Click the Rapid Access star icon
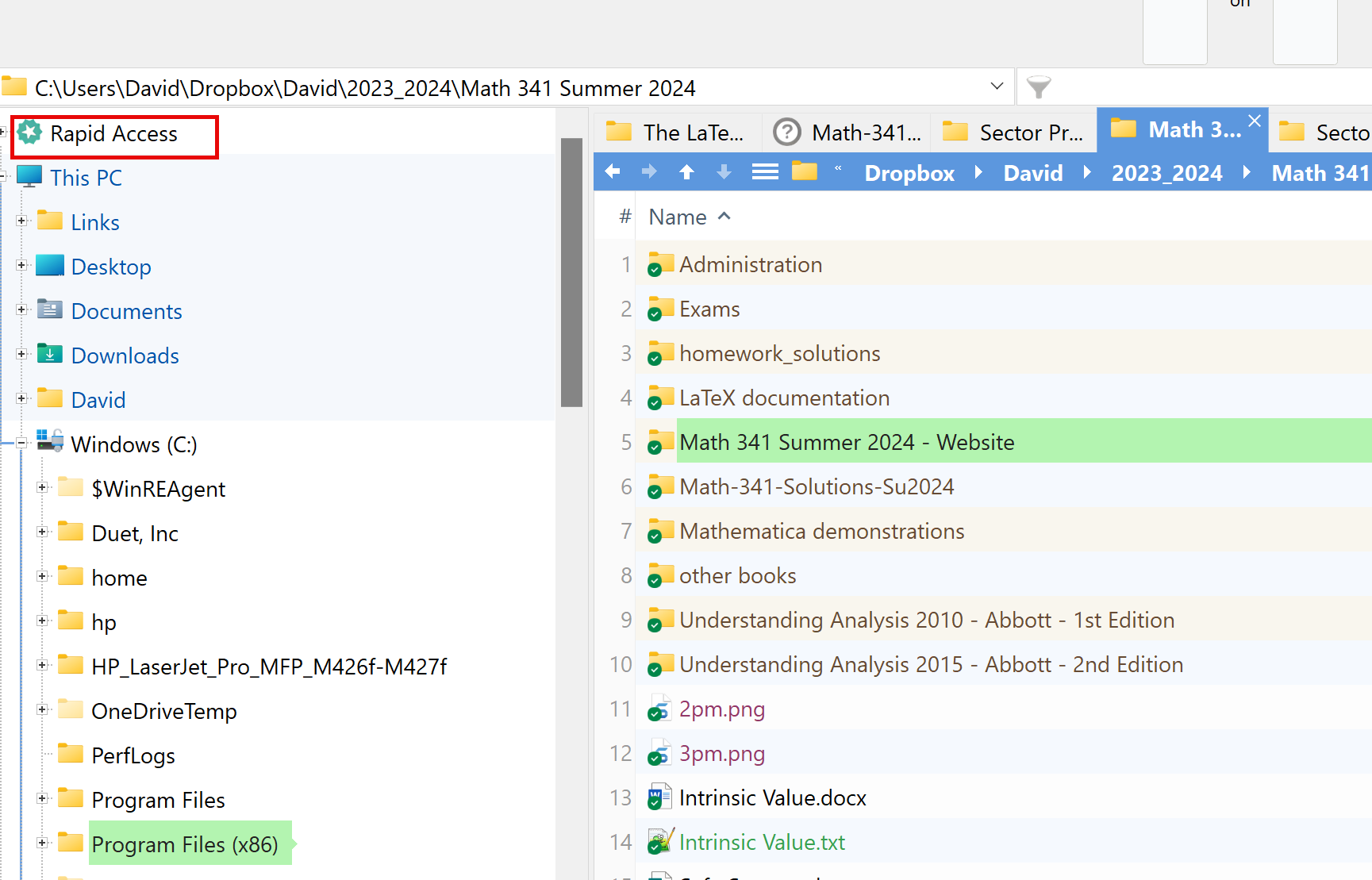 [30, 133]
